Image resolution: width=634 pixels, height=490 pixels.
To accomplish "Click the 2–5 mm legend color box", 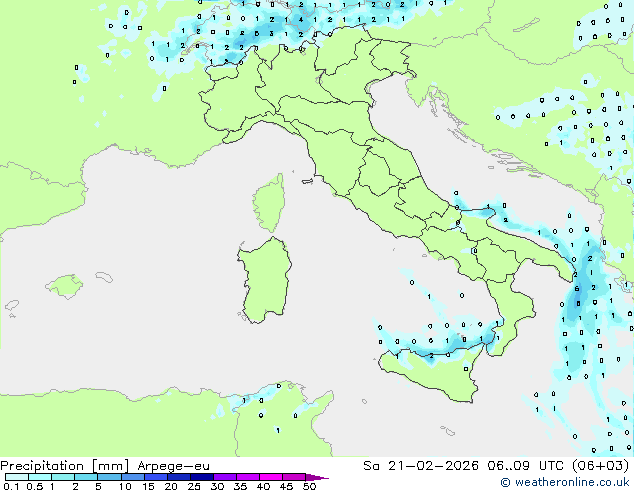I will click(x=86, y=477).
